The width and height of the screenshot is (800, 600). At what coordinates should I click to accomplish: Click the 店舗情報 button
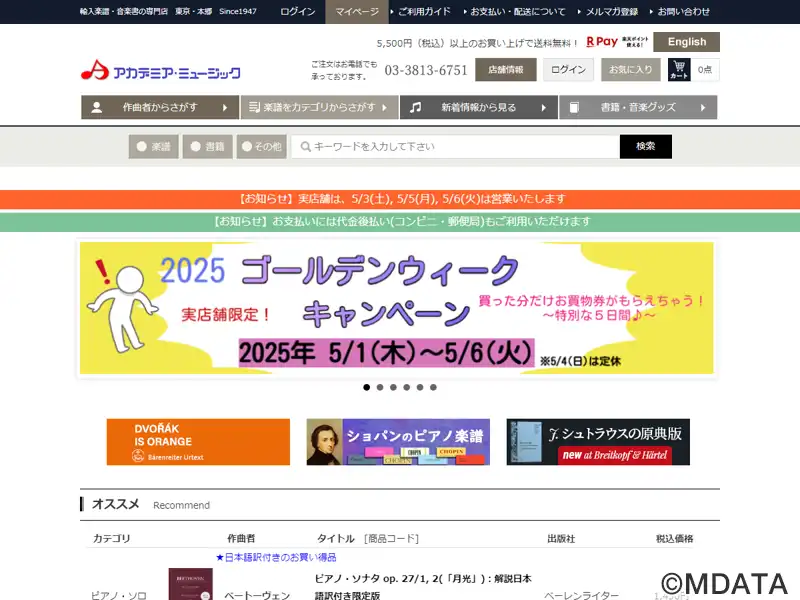[506, 69]
